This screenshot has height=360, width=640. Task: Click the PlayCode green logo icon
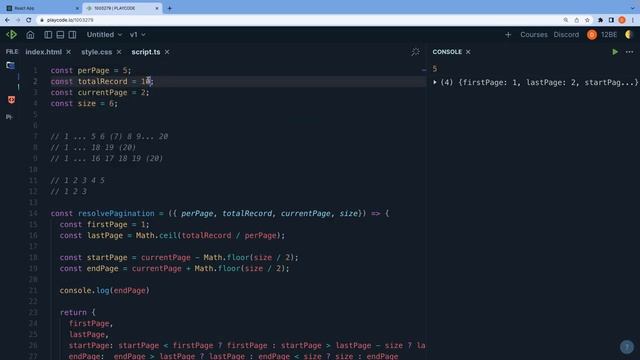point(11,35)
